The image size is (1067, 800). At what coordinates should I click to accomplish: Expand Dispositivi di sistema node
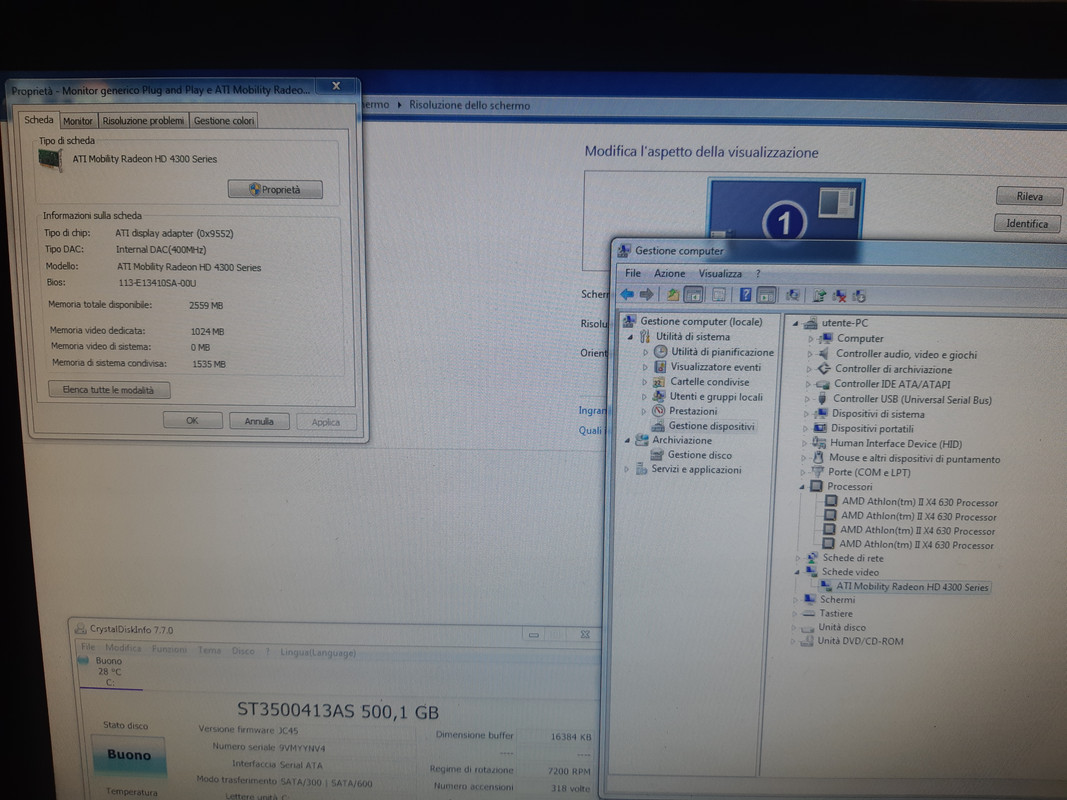click(x=806, y=414)
